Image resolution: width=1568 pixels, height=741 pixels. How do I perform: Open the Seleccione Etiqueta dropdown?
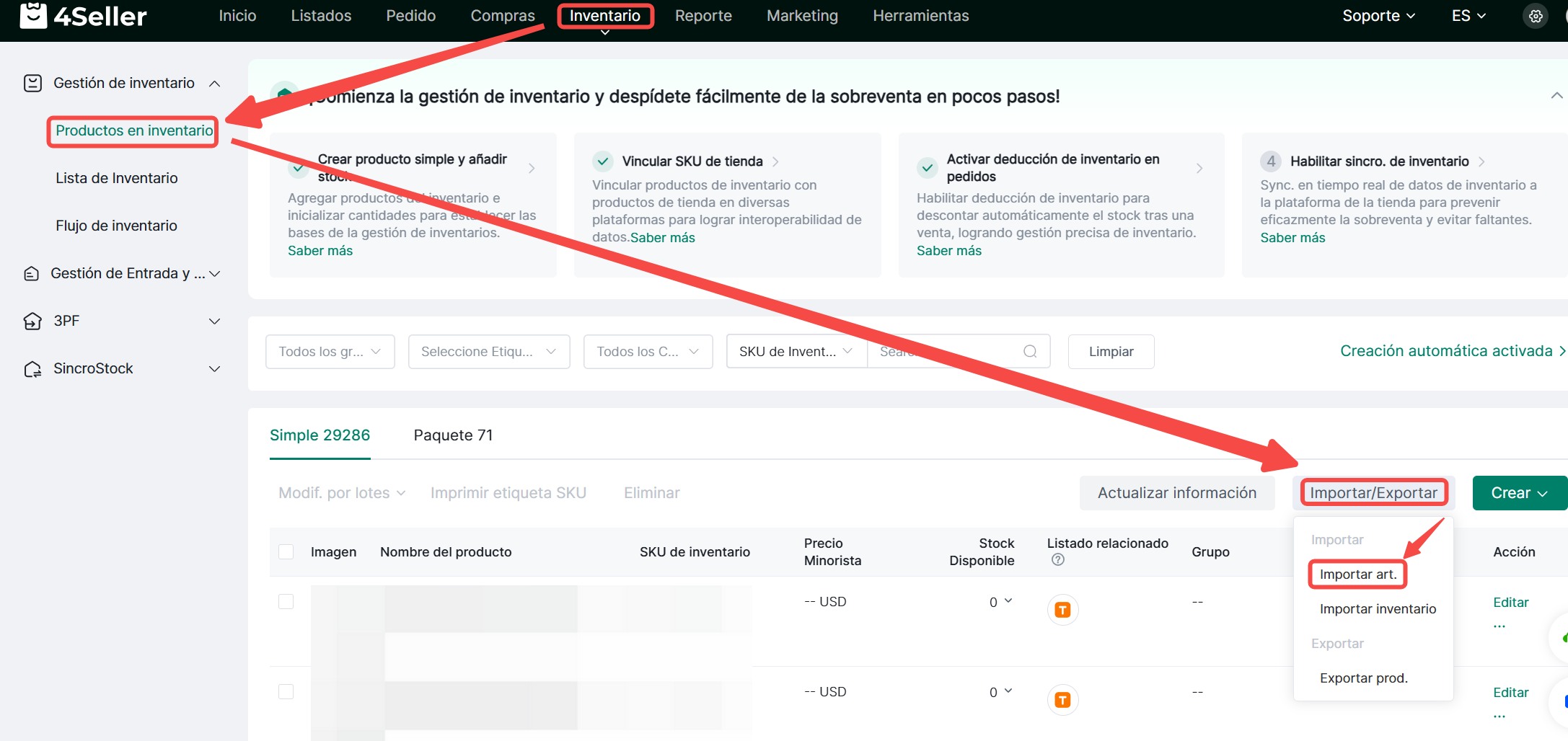click(488, 352)
